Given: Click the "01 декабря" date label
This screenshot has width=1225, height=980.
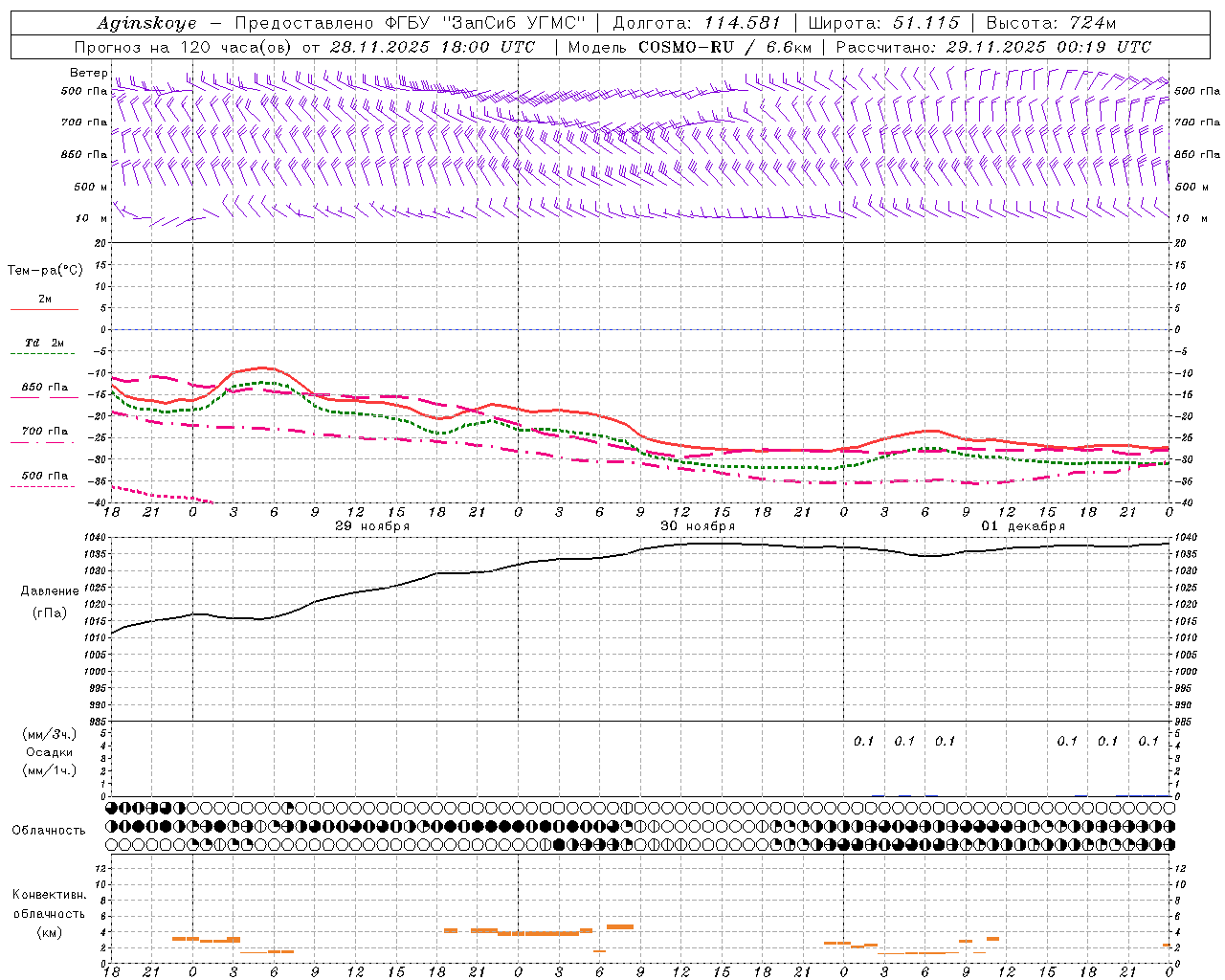Looking at the screenshot, I should click(x=1023, y=526).
